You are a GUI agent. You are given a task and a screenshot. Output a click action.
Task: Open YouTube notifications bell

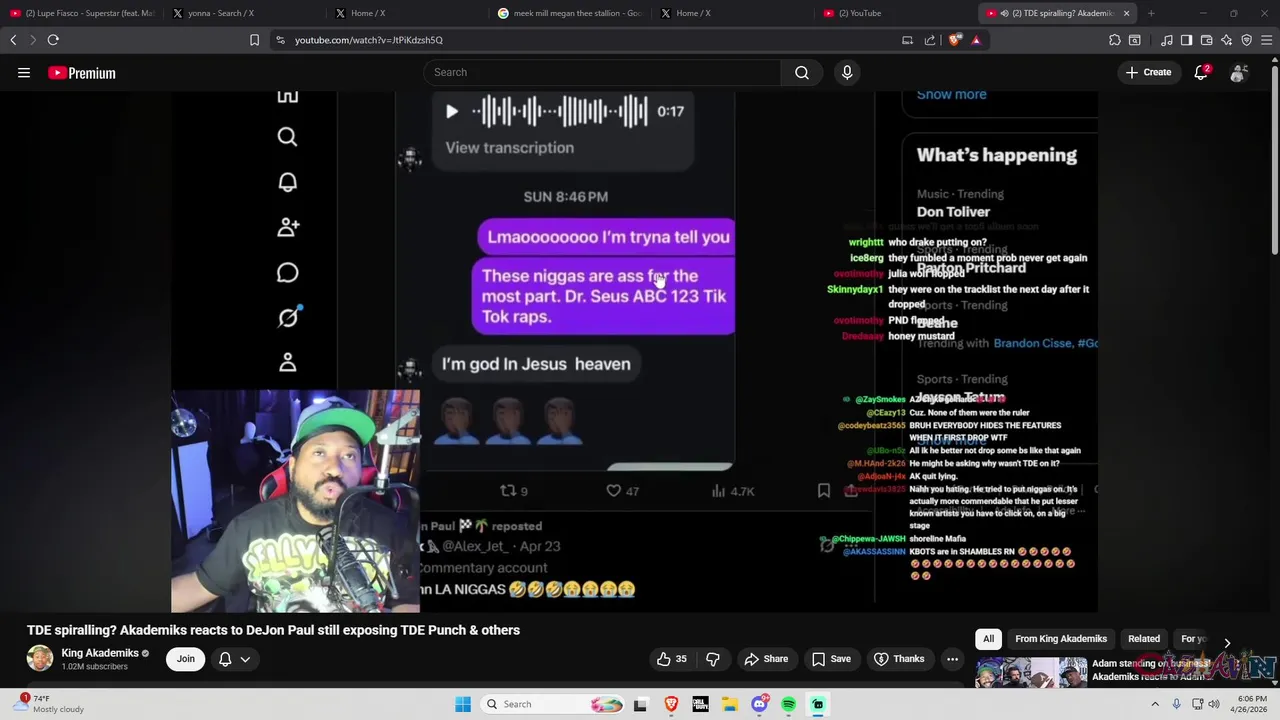(1202, 72)
